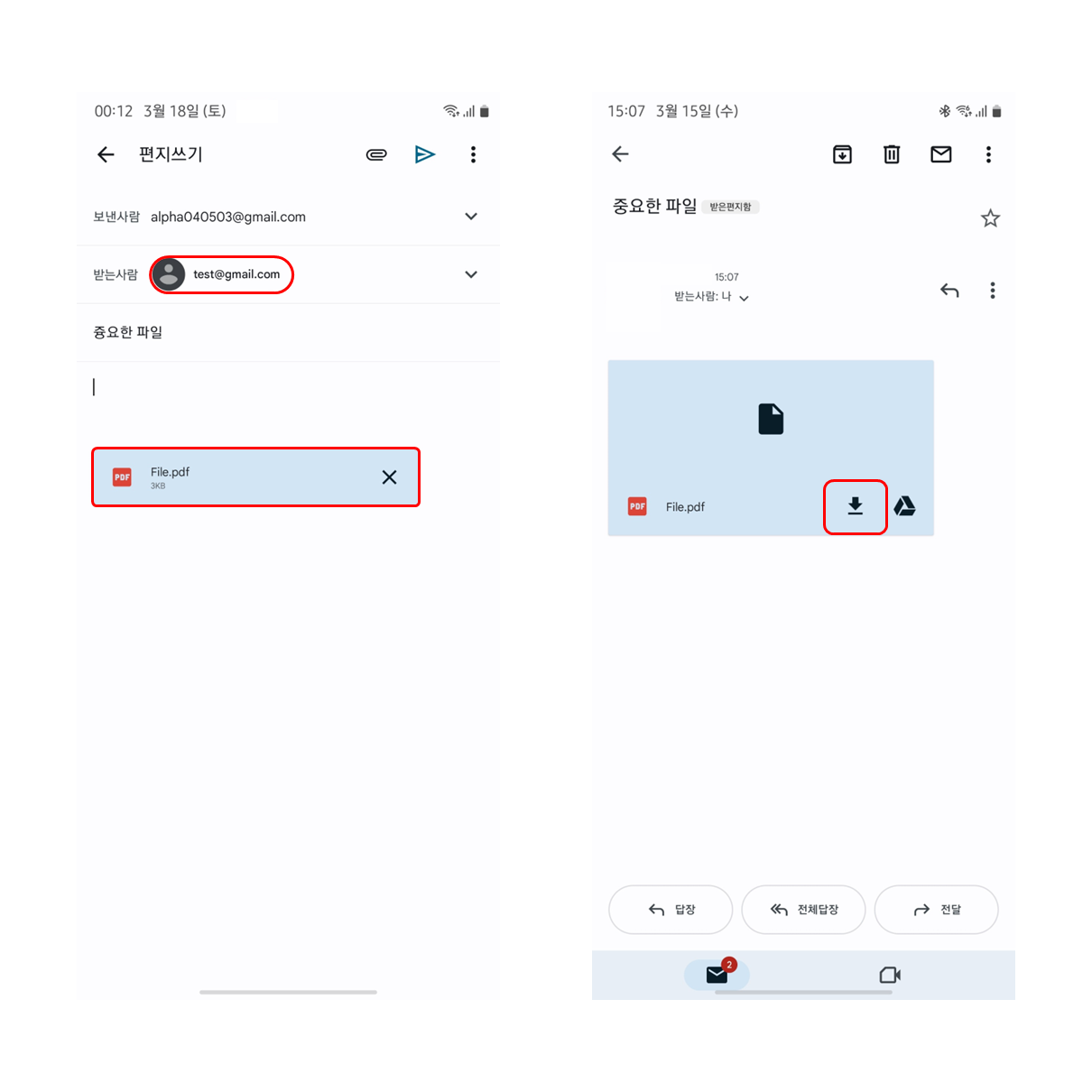Screen dimensions: 1092x1092
Task: Remove the File.pdf attachment with X
Action: pyautogui.click(x=389, y=477)
